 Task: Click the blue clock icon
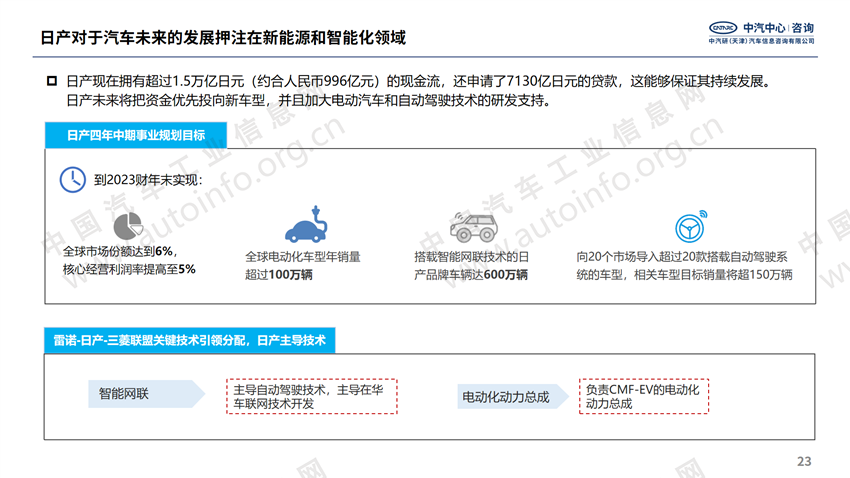pyautogui.click(x=73, y=180)
